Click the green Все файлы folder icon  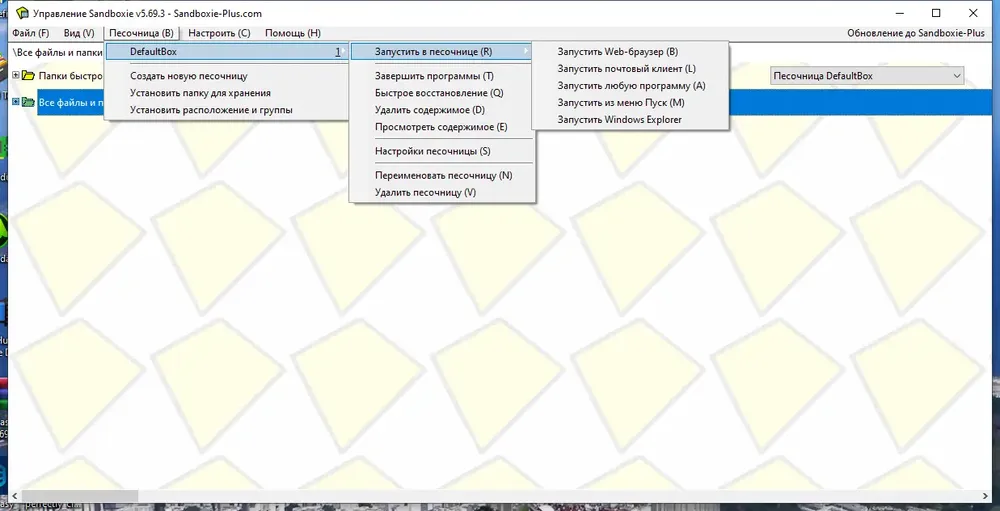(x=28, y=101)
